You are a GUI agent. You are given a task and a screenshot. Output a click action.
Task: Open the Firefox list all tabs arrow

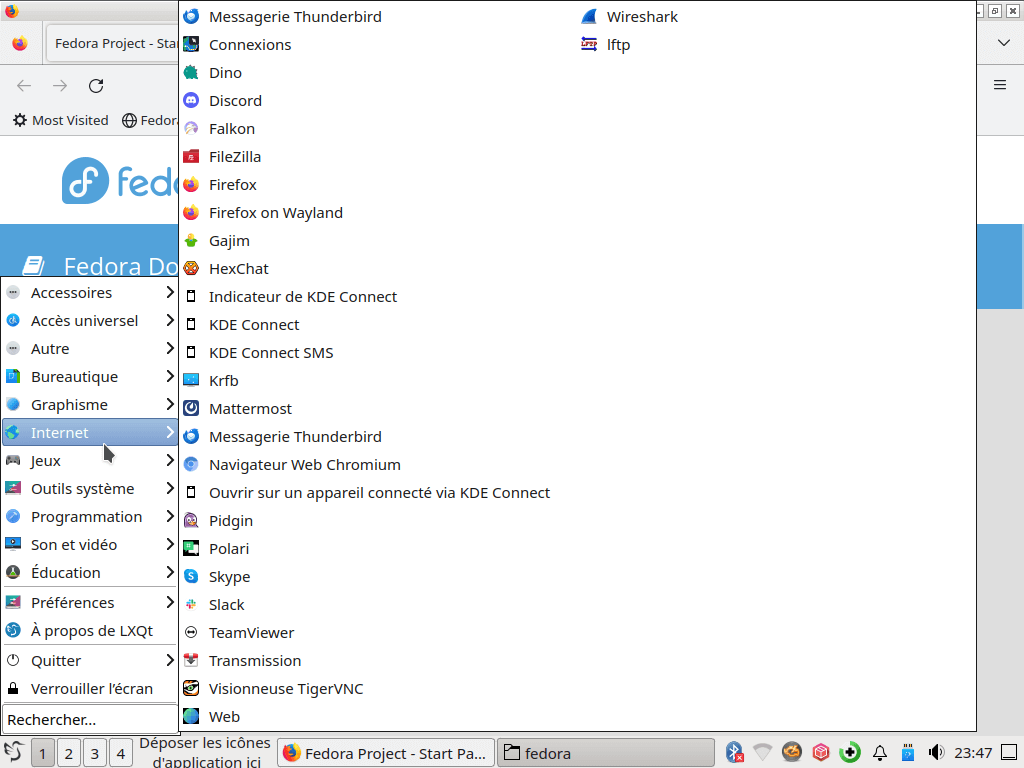point(1004,43)
